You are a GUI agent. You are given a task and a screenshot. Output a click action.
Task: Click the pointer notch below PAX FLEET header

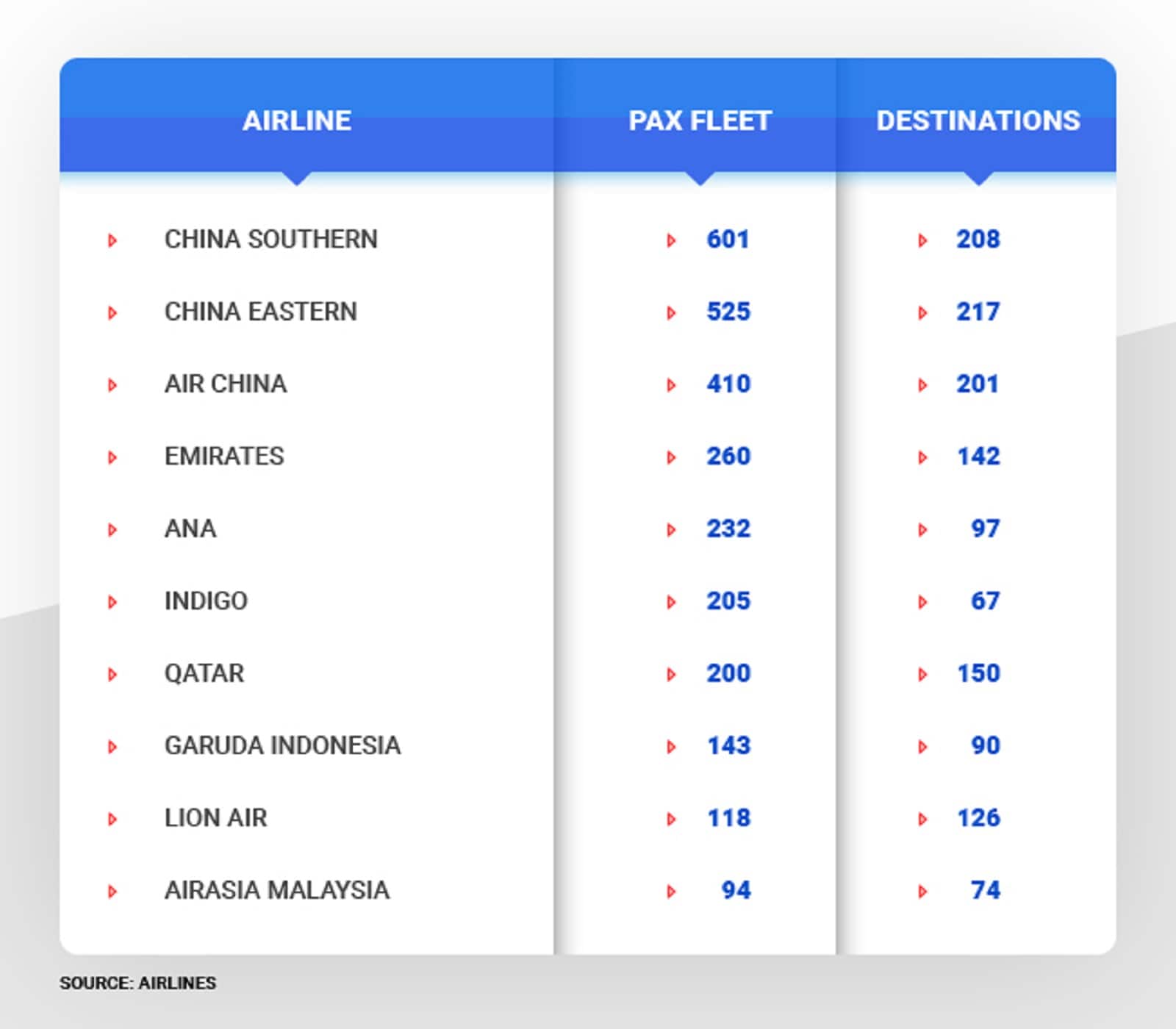coord(700,179)
